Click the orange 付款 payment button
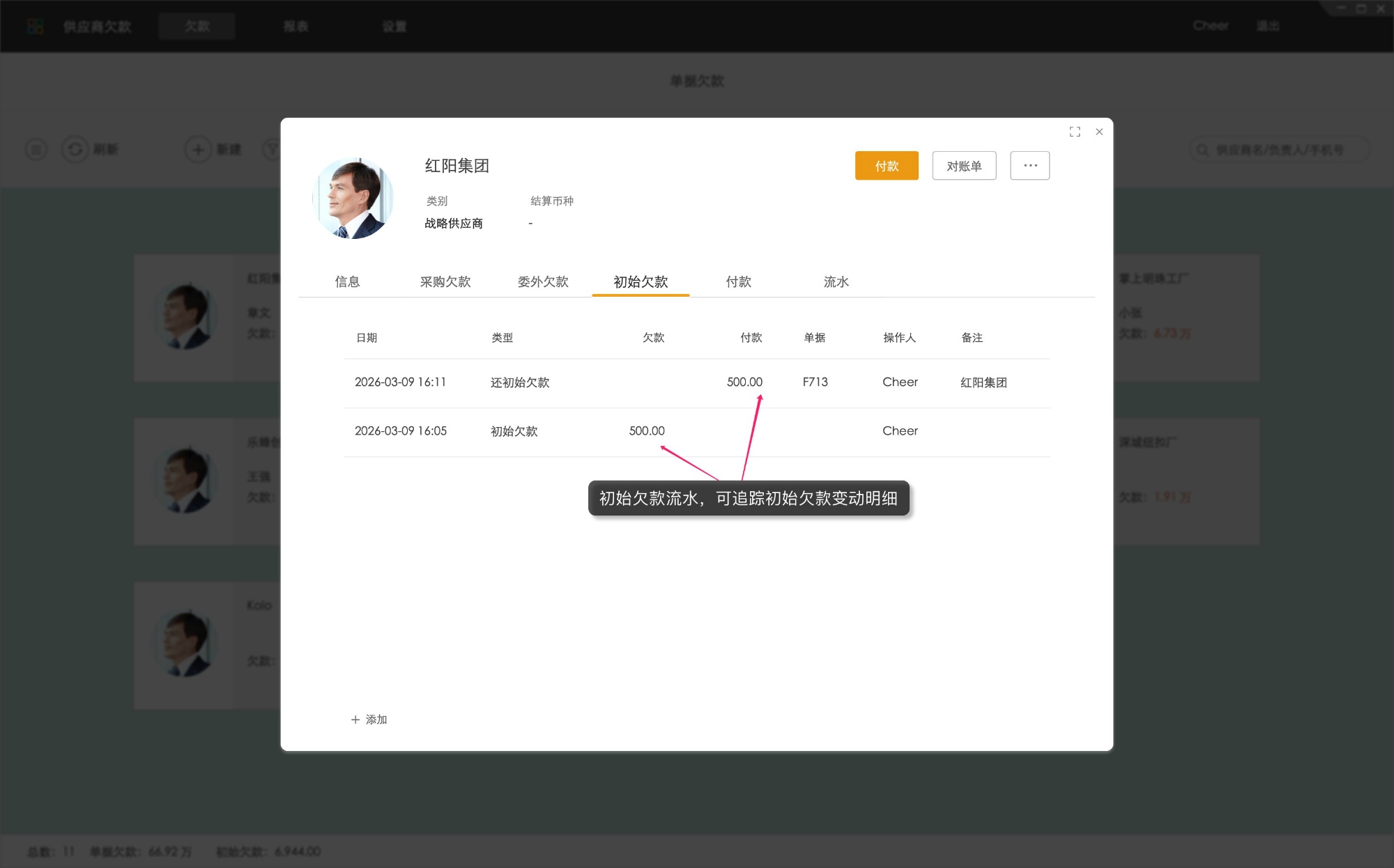 887,165
